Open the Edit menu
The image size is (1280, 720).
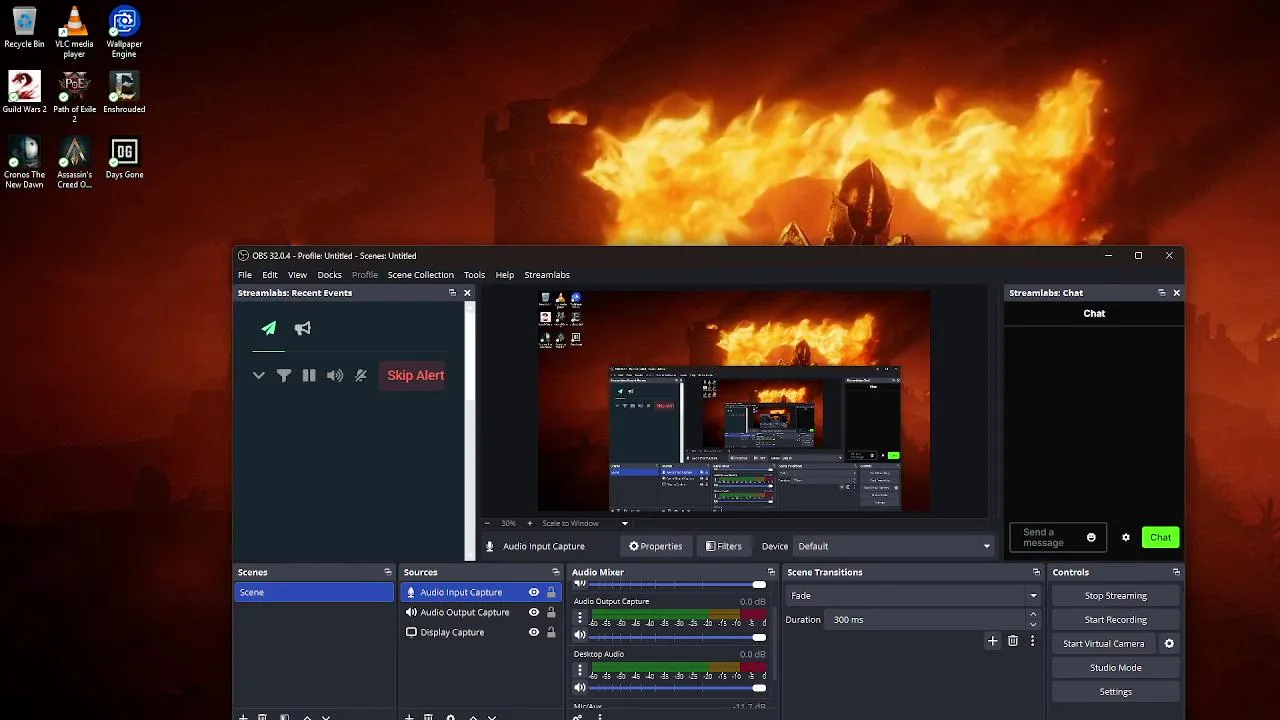270,275
